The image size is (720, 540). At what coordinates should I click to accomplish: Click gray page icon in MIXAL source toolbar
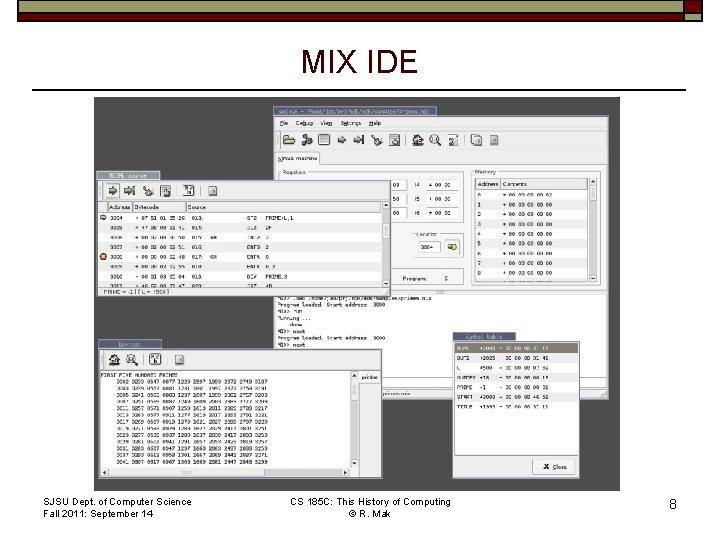pos(212,191)
